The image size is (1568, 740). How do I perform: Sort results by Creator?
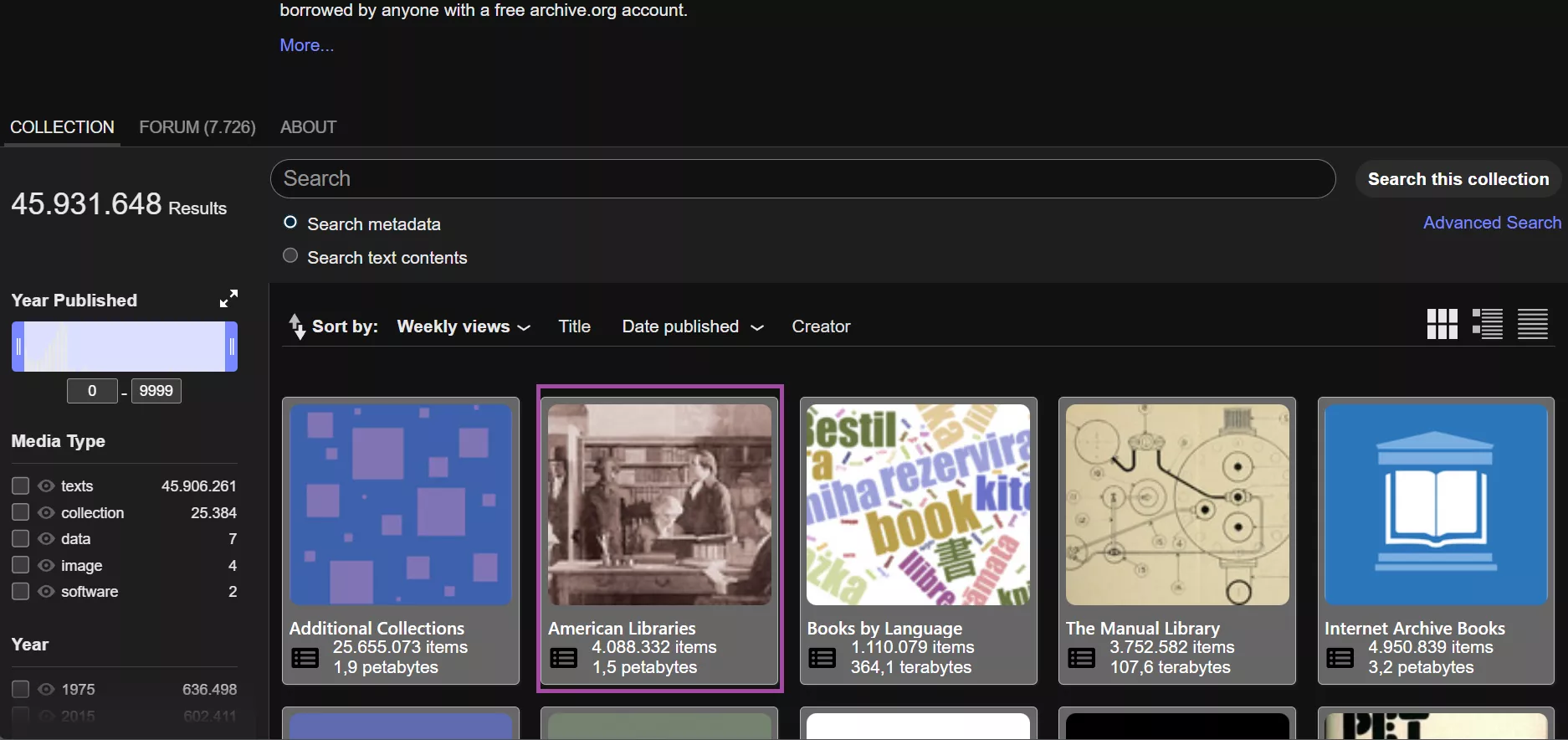821,326
